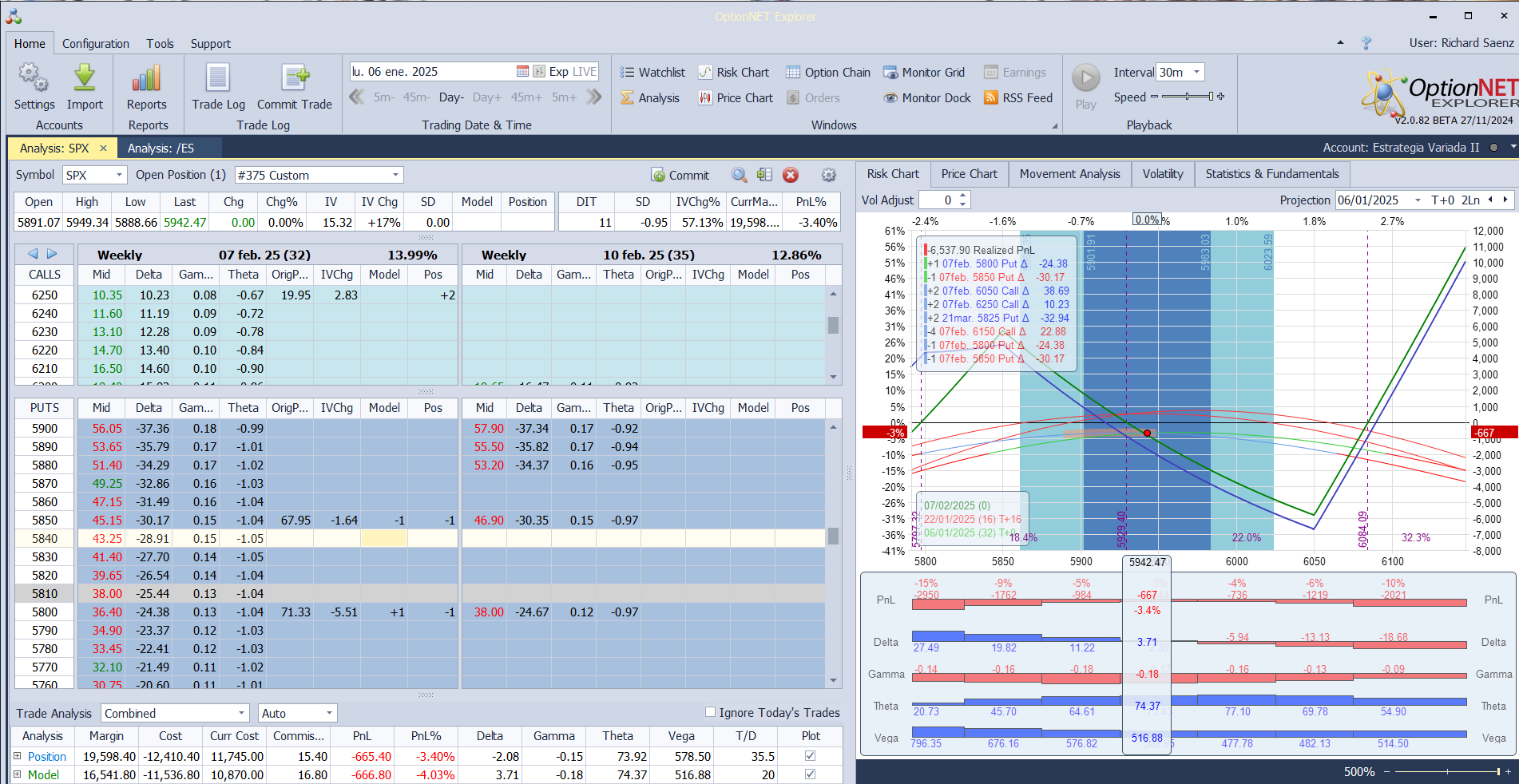Open the Movement Analysis tab
The width and height of the screenshot is (1519, 784).
point(1069,174)
